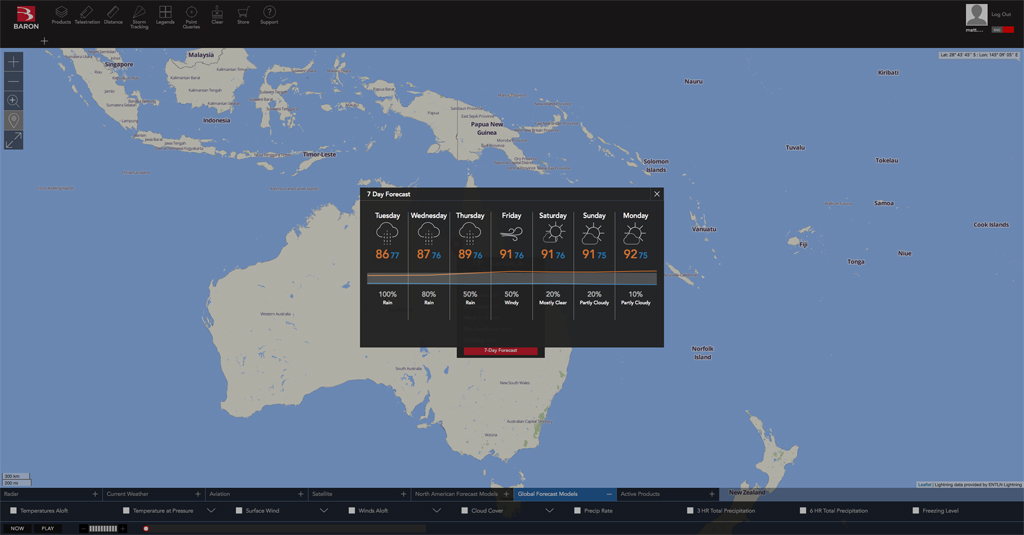The width and height of the screenshot is (1024, 535).
Task: Expand the Active Products group plus
Action: (x=712, y=494)
